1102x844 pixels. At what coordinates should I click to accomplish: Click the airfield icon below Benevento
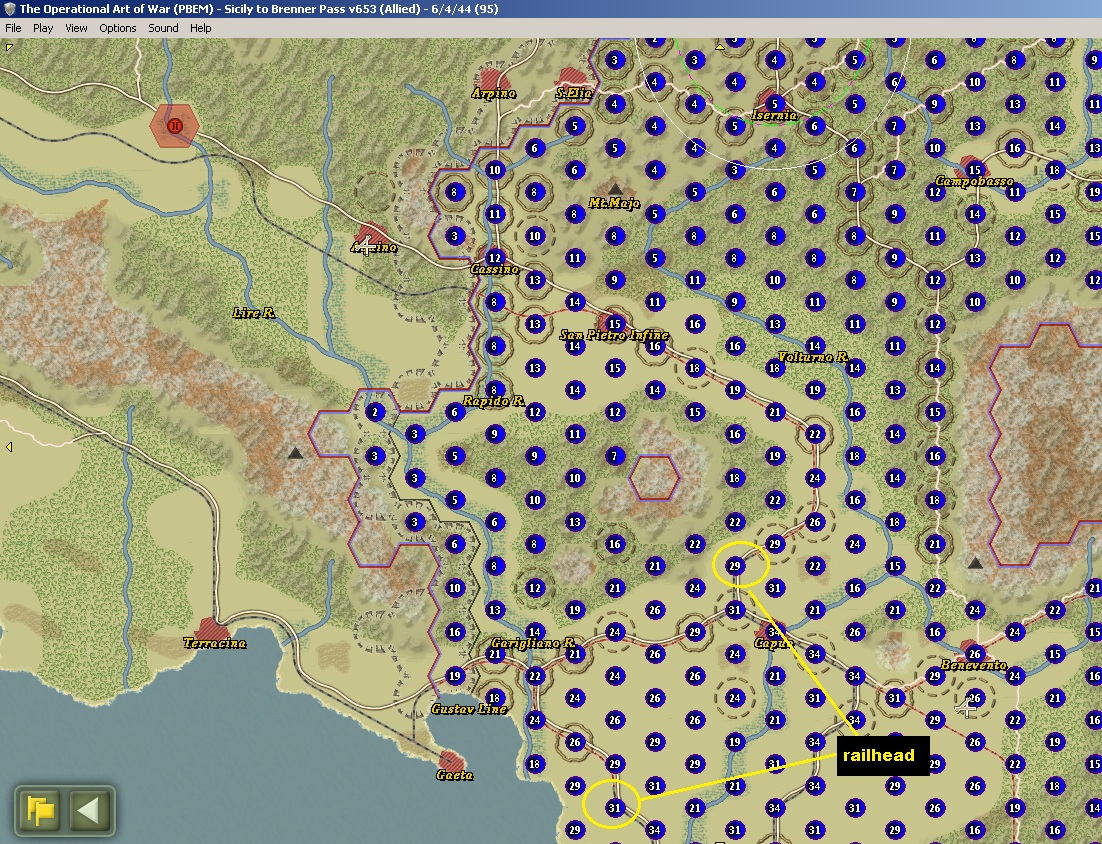click(966, 708)
